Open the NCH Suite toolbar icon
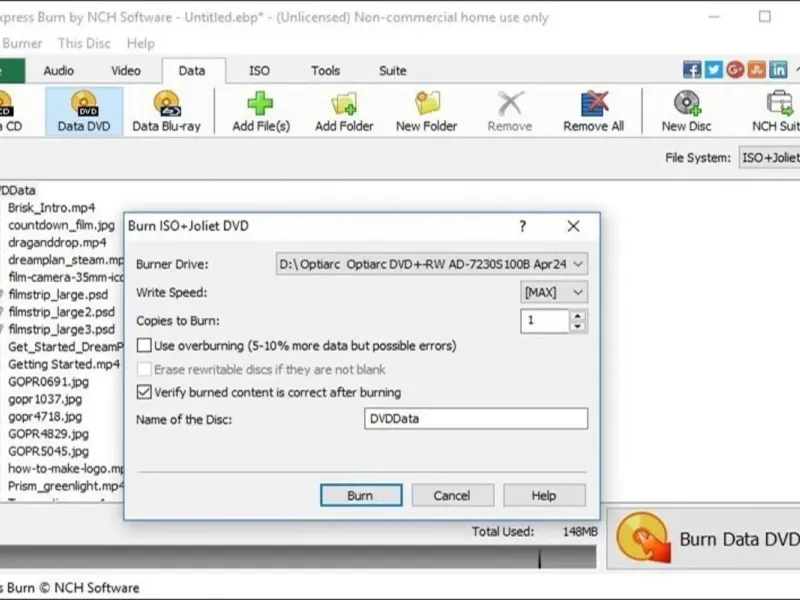This screenshot has height=600, width=800. (x=776, y=112)
